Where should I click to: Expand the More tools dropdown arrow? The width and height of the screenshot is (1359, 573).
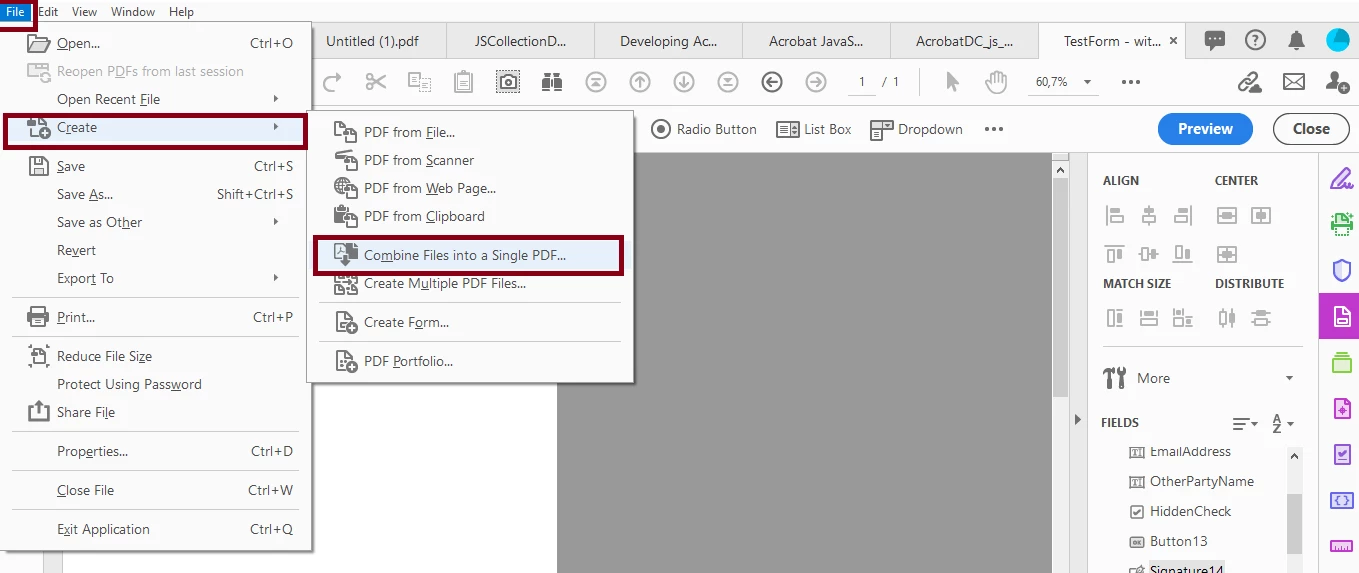click(1289, 378)
